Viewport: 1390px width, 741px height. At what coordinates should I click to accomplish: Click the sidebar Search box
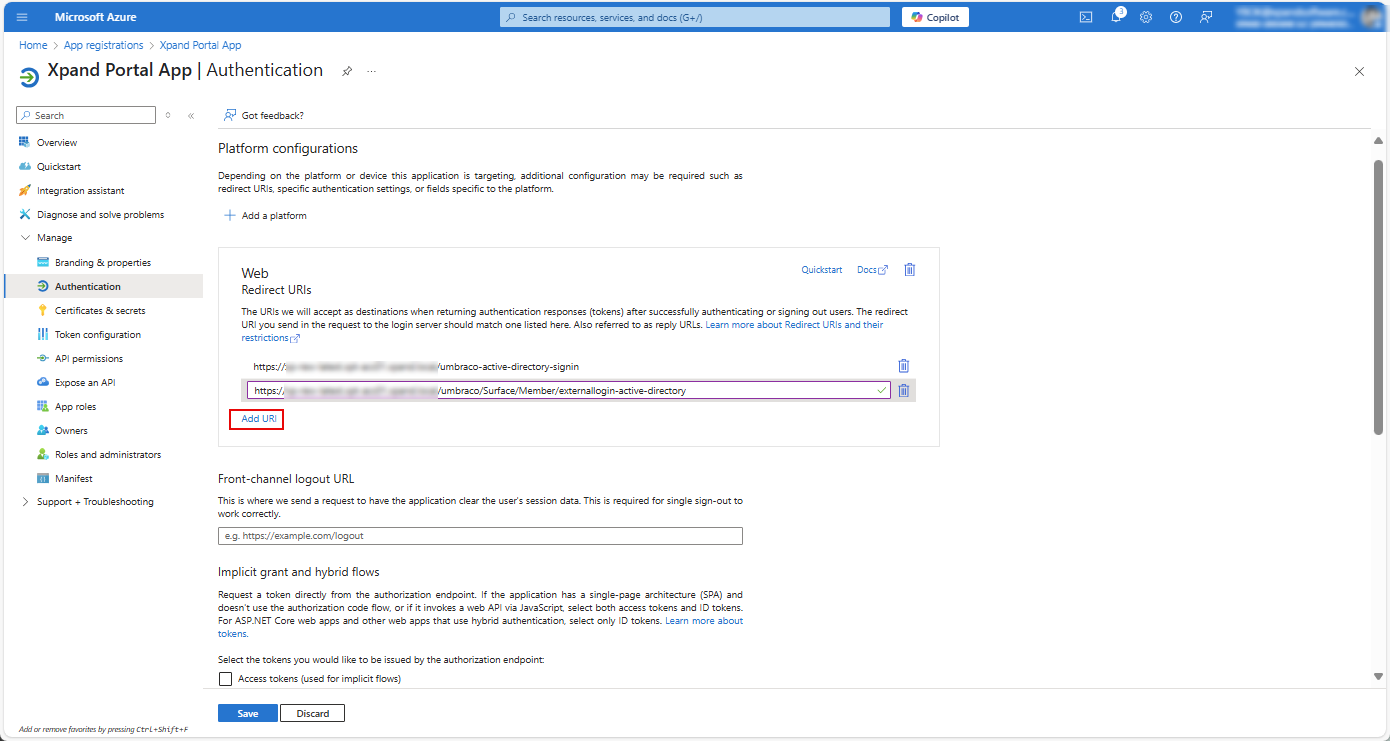pos(86,116)
